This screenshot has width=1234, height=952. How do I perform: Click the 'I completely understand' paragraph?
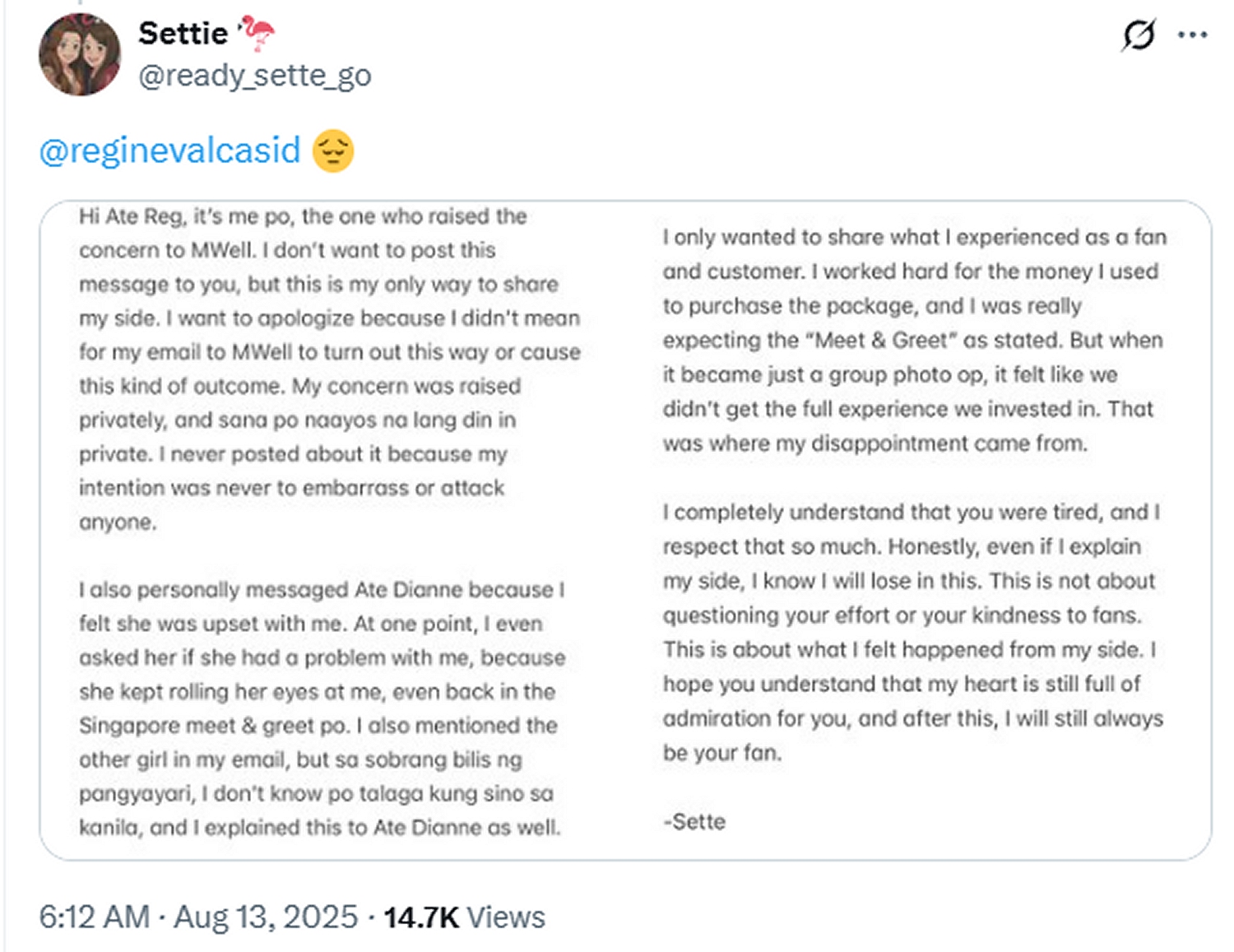coord(912,615)
